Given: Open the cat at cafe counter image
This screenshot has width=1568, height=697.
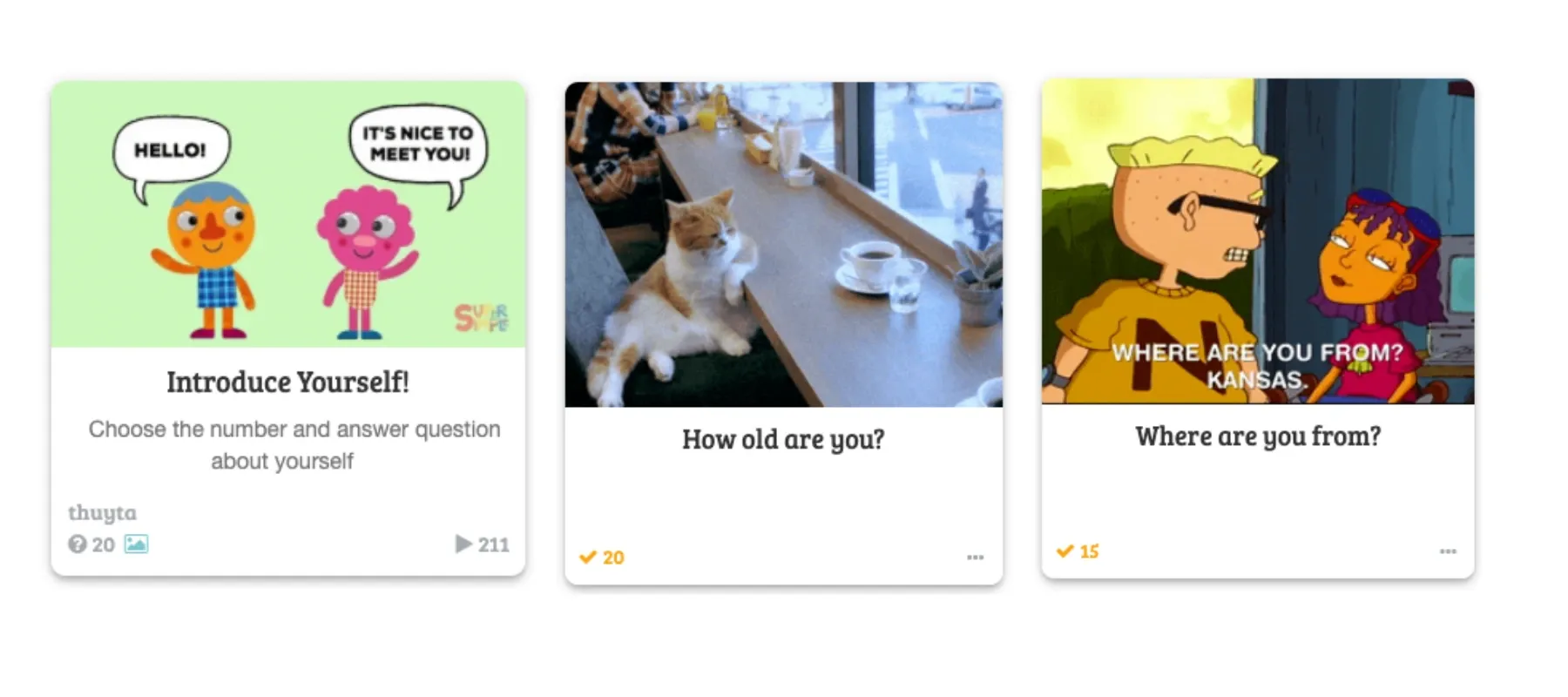Looking at the screenshot, I should [x=783, y=244].
